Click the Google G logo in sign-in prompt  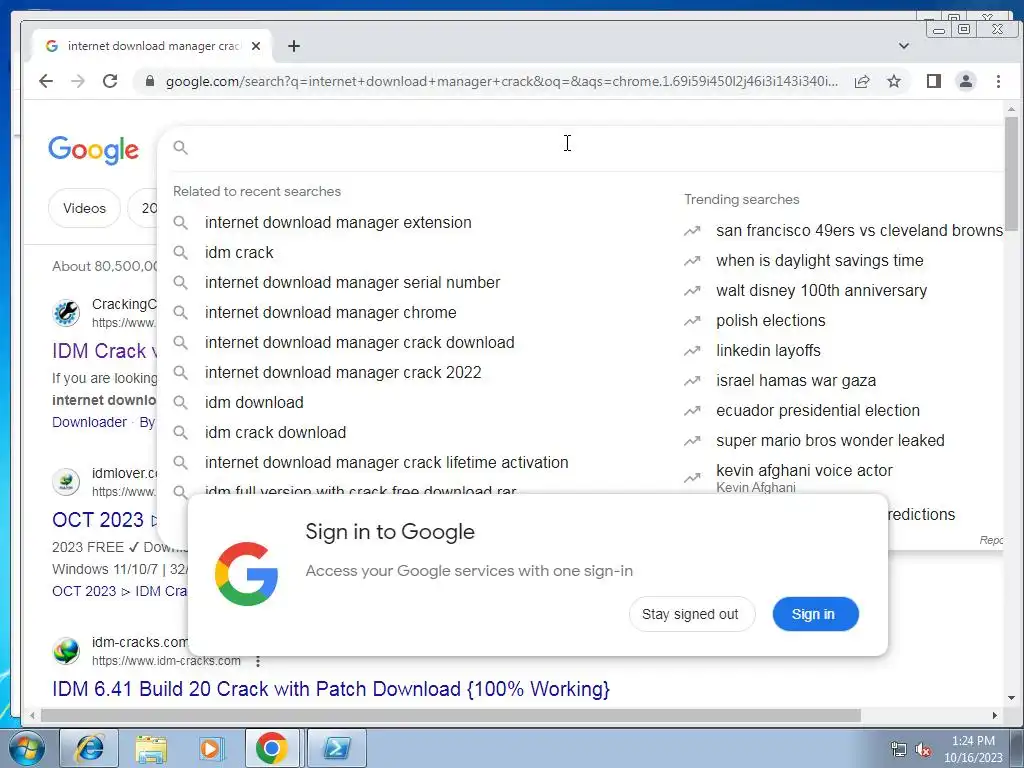pos(247,573)
